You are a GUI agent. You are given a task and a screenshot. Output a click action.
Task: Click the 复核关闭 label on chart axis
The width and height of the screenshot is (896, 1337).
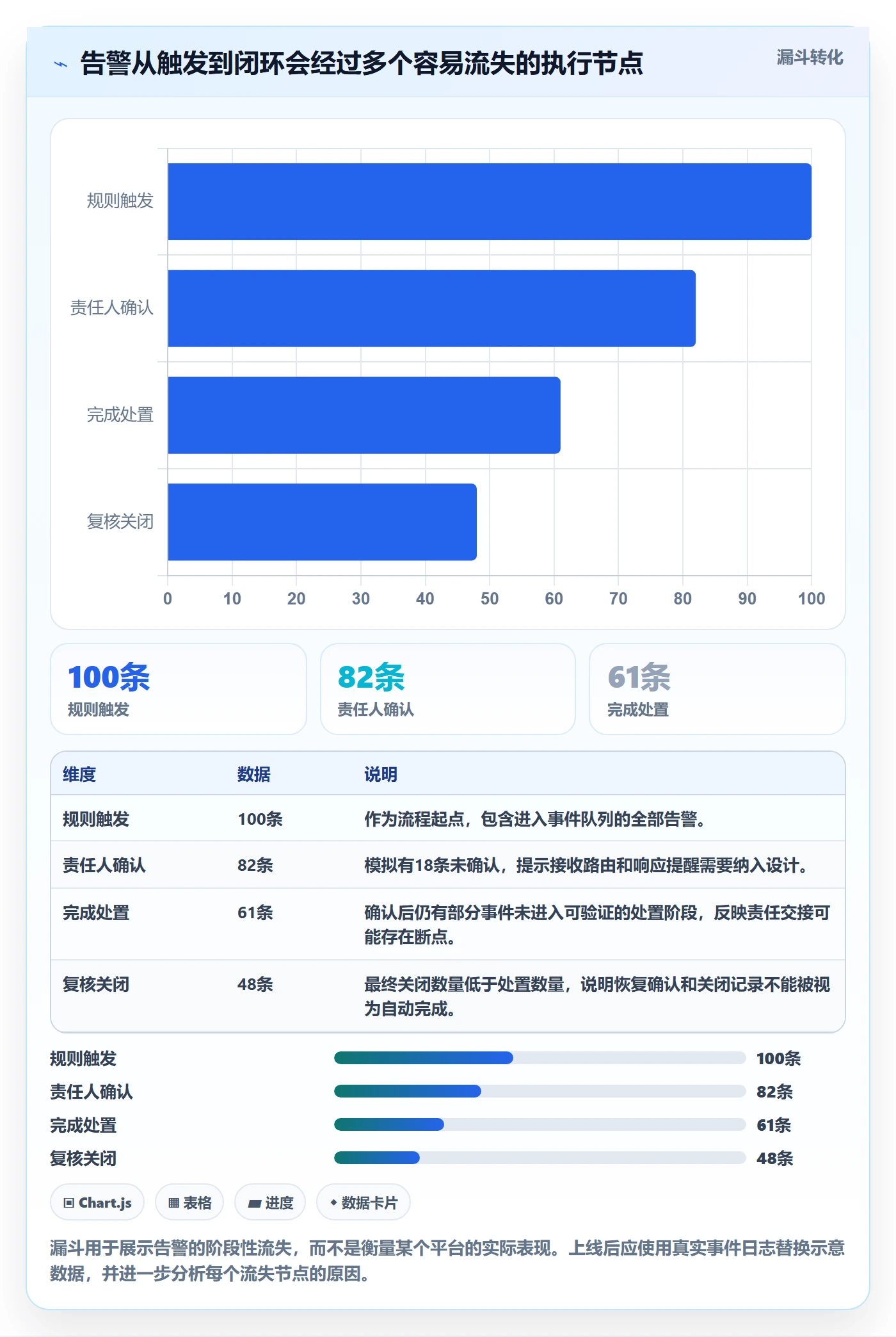[x=120, y=522]
